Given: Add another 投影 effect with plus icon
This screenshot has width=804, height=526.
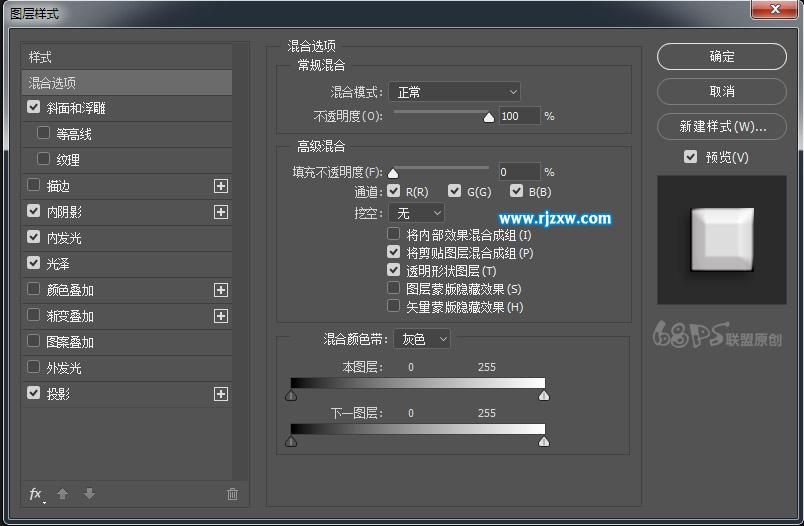Looking at the screenshot, I should pos(221,394).
